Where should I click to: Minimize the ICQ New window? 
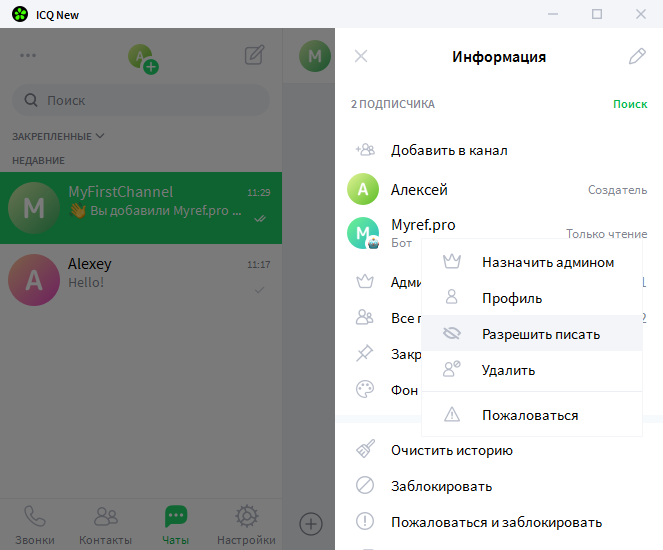(553, 14)
